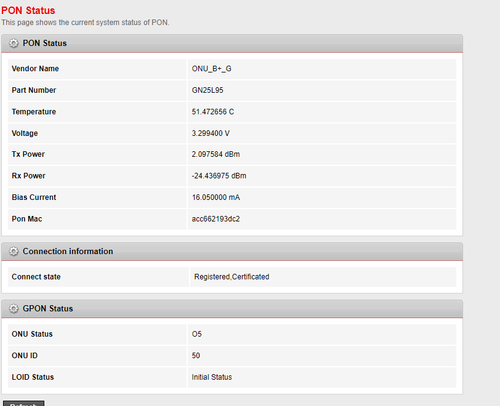Click the Refresh button at the bottom
The image size is (500, 406).
[24, 403]
